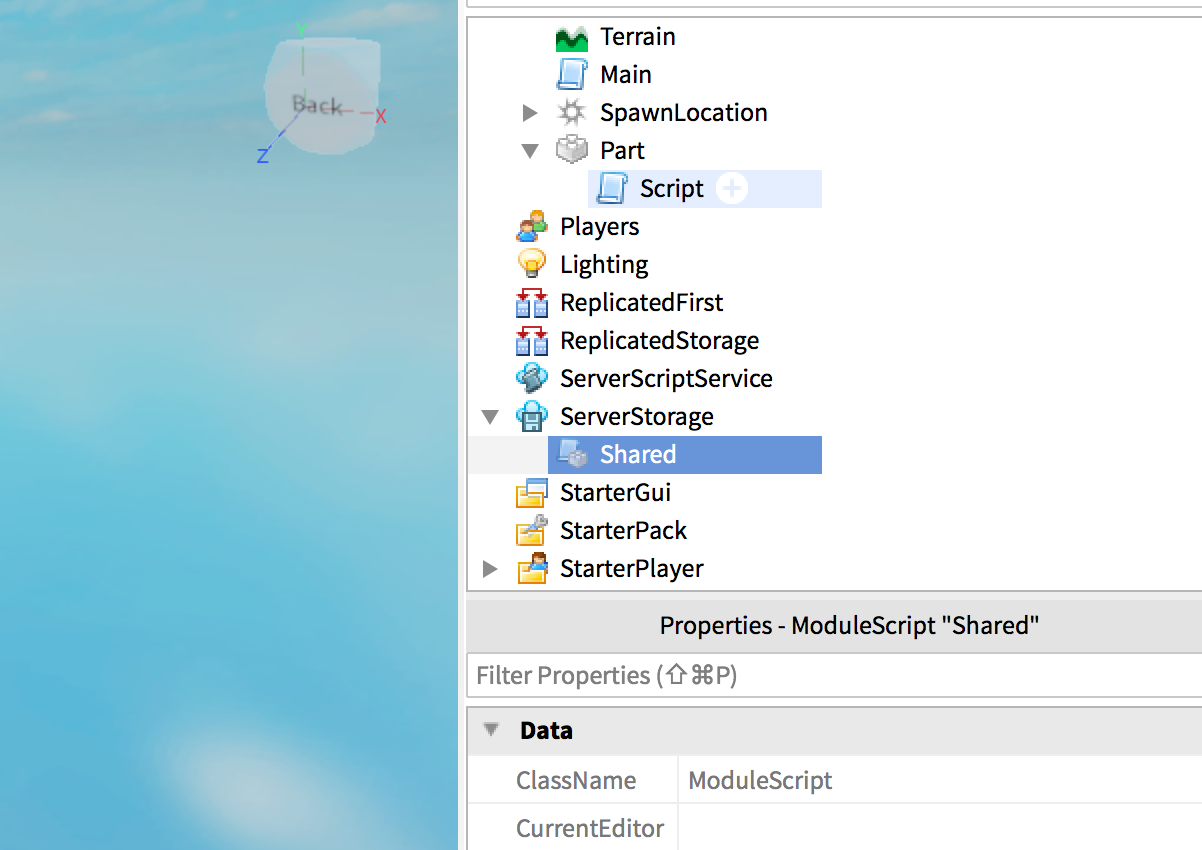Click the Data section header text
The image size is (1202, 850).
[546, 731]
